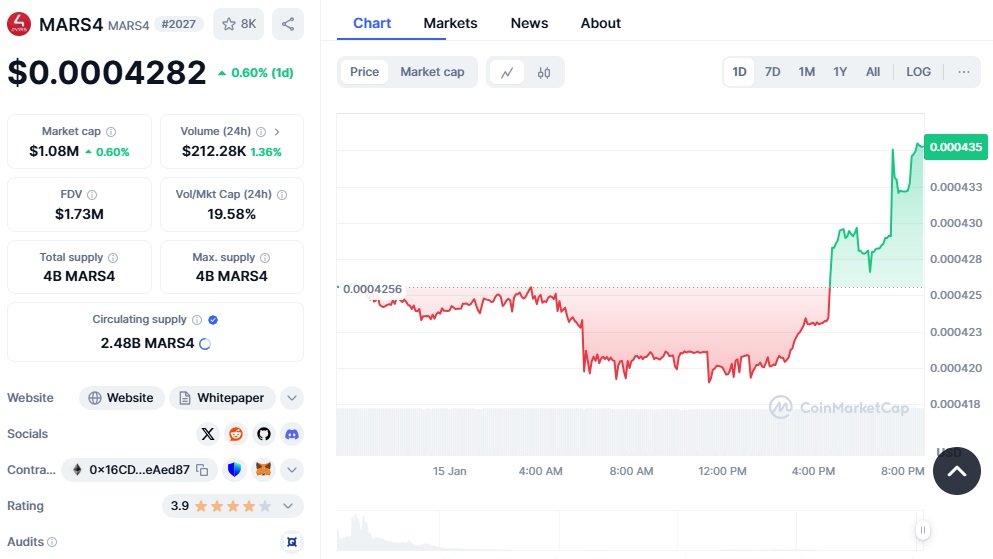993x559 pixels.
Task: Set chart range to 7D
Action: click(x=772, y=72)
